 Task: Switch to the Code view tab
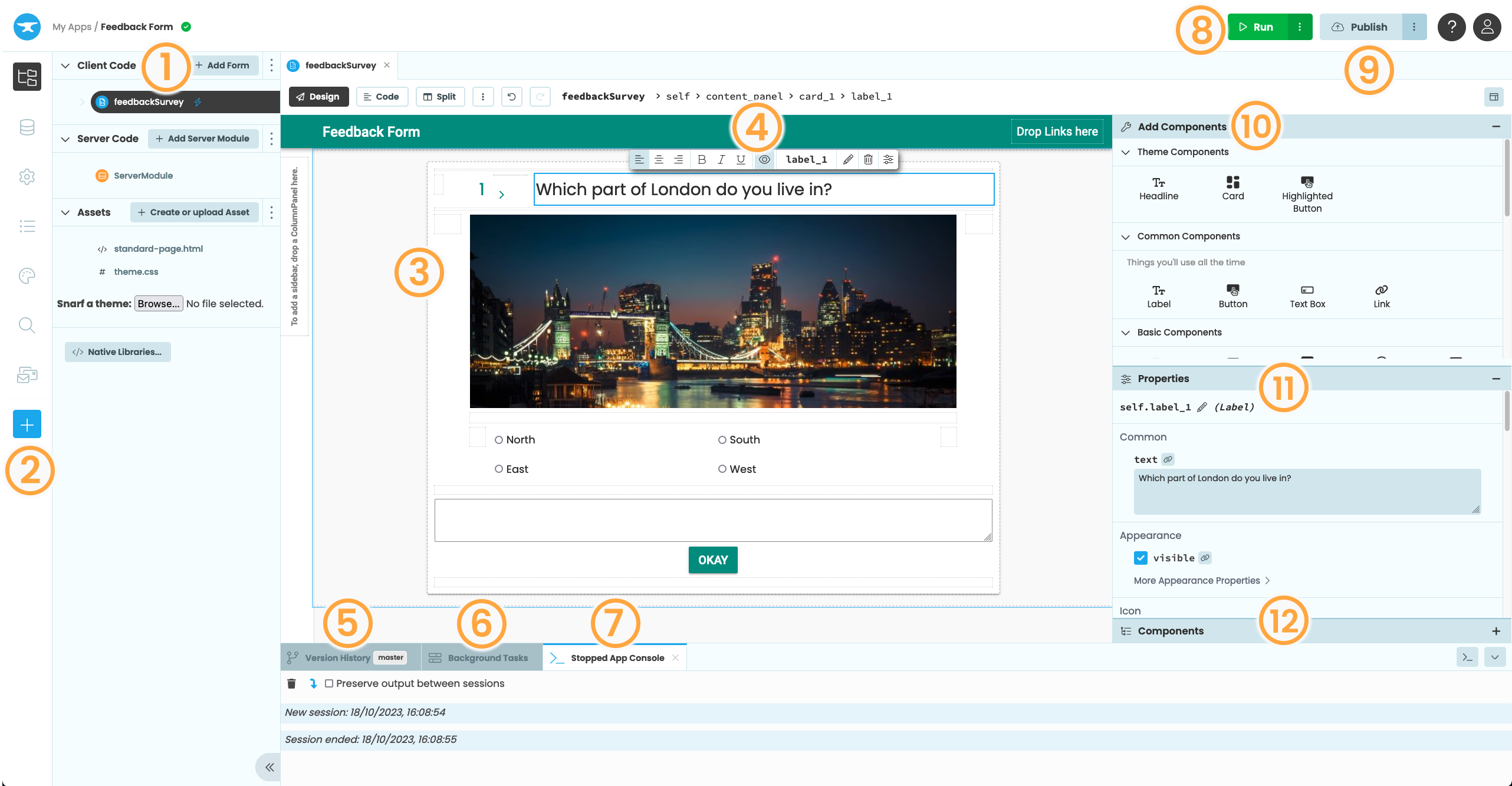pyautogui.click(x=382, y=97)
